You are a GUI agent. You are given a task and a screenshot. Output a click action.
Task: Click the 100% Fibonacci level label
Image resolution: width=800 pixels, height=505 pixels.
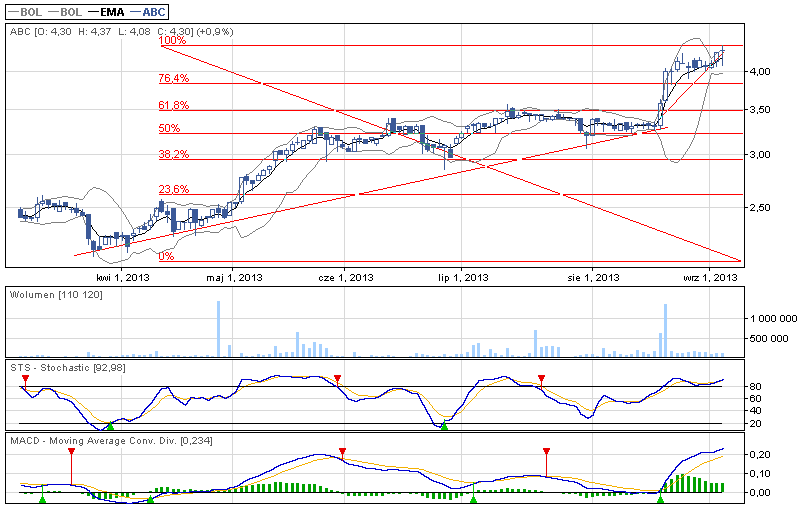point(172,40)
